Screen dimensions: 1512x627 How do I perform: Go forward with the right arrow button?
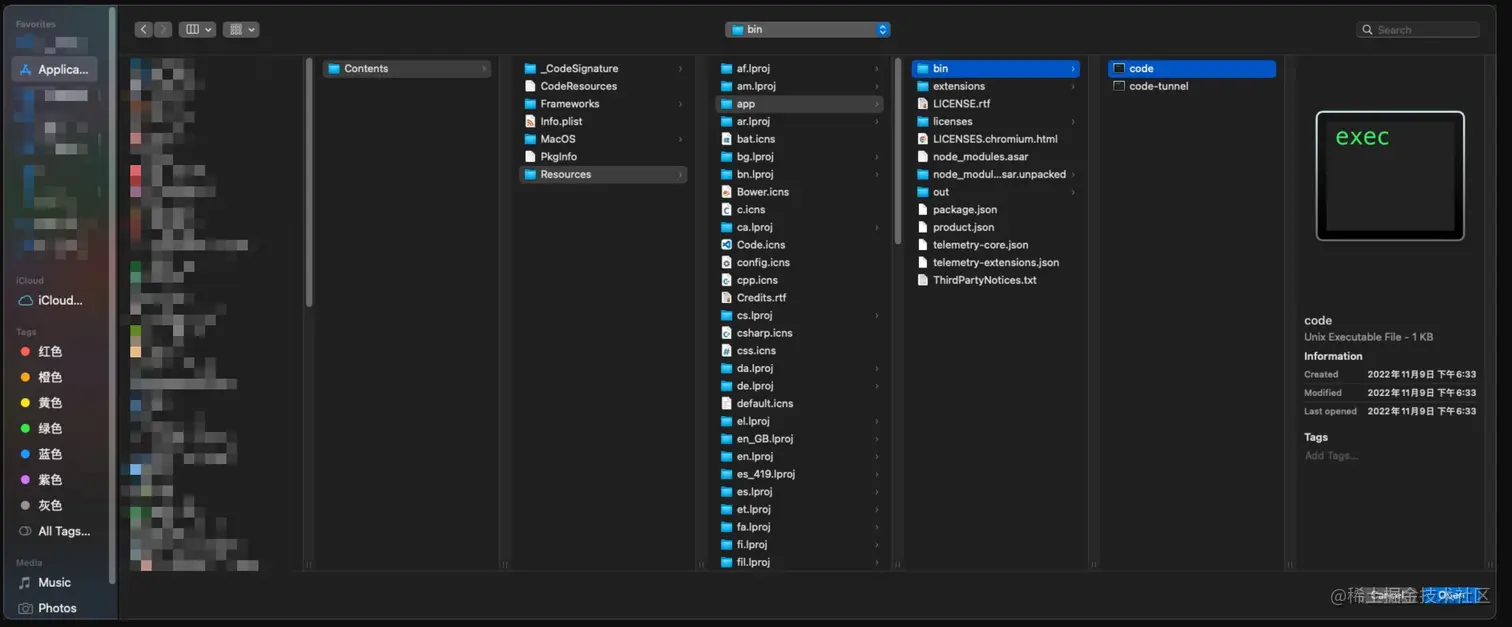164,30
